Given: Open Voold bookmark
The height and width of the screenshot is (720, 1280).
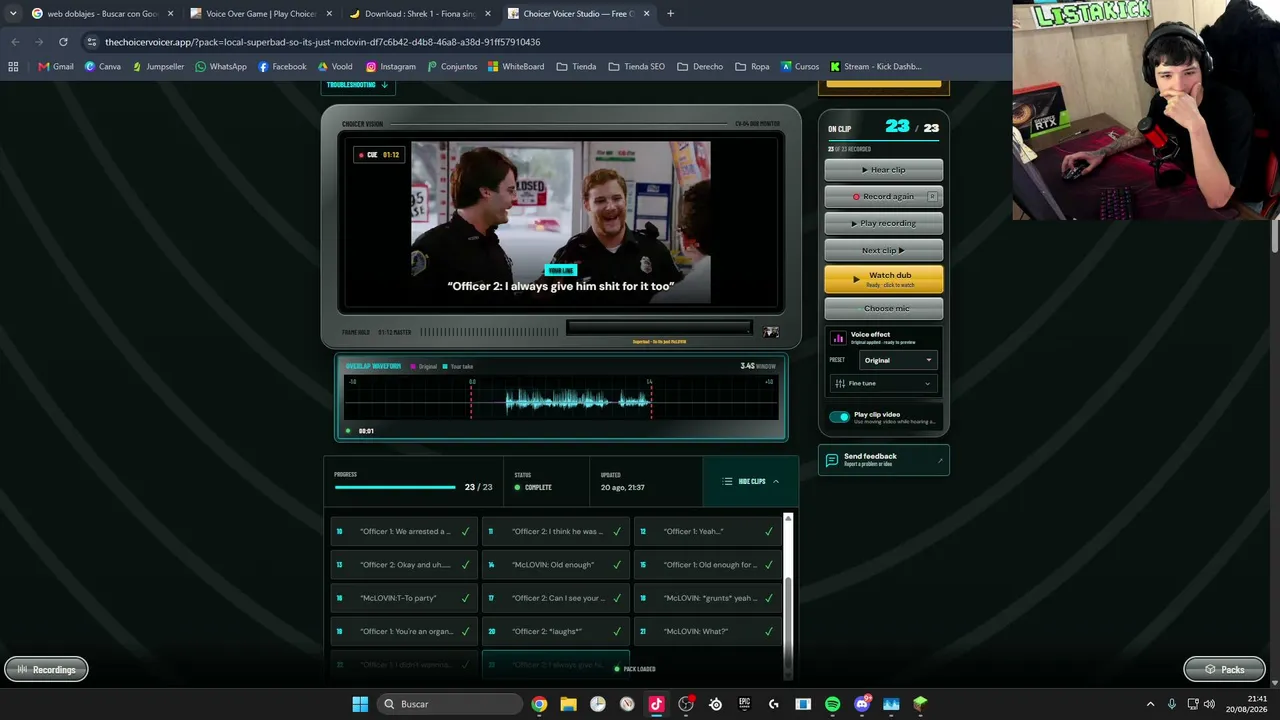Looking at the screenshot, I should point(335,67).
